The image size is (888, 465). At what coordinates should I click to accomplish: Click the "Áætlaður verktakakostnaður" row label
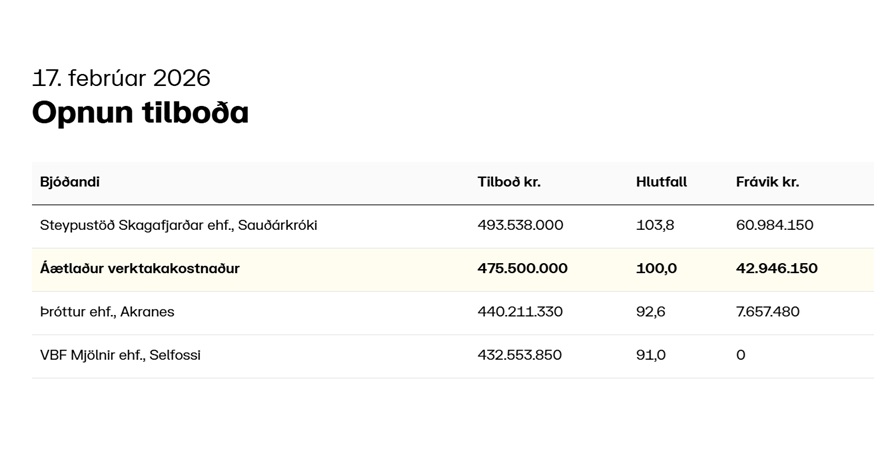click(x=140, y=269)
